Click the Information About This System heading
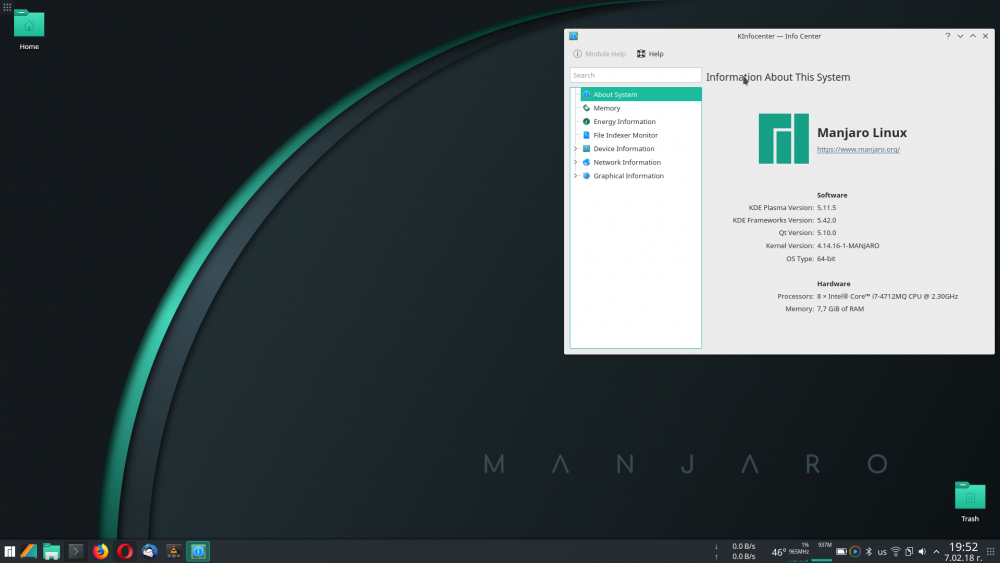Viewport: 1000px width, 563px height. tap(777, 77)
